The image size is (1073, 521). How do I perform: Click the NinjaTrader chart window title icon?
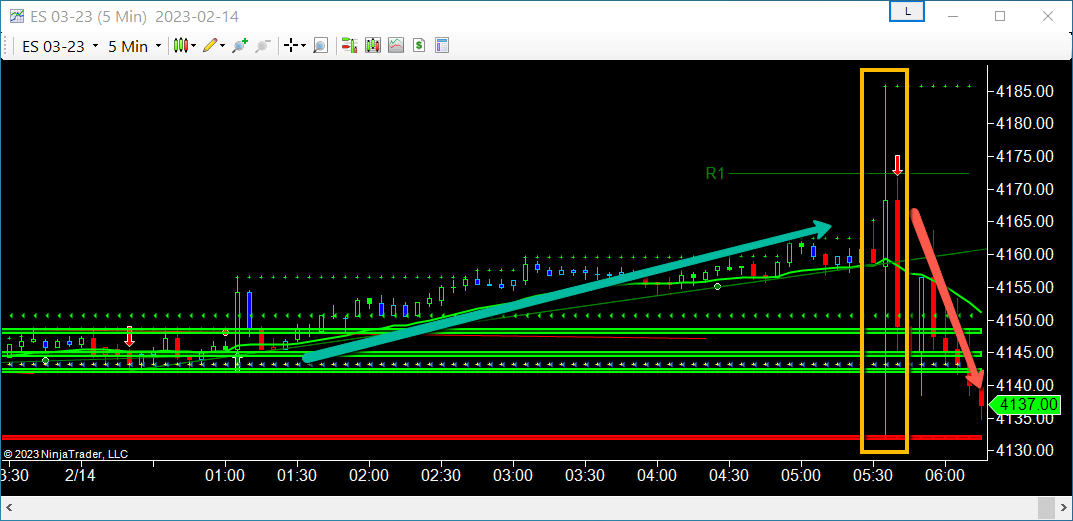[16, 15]
